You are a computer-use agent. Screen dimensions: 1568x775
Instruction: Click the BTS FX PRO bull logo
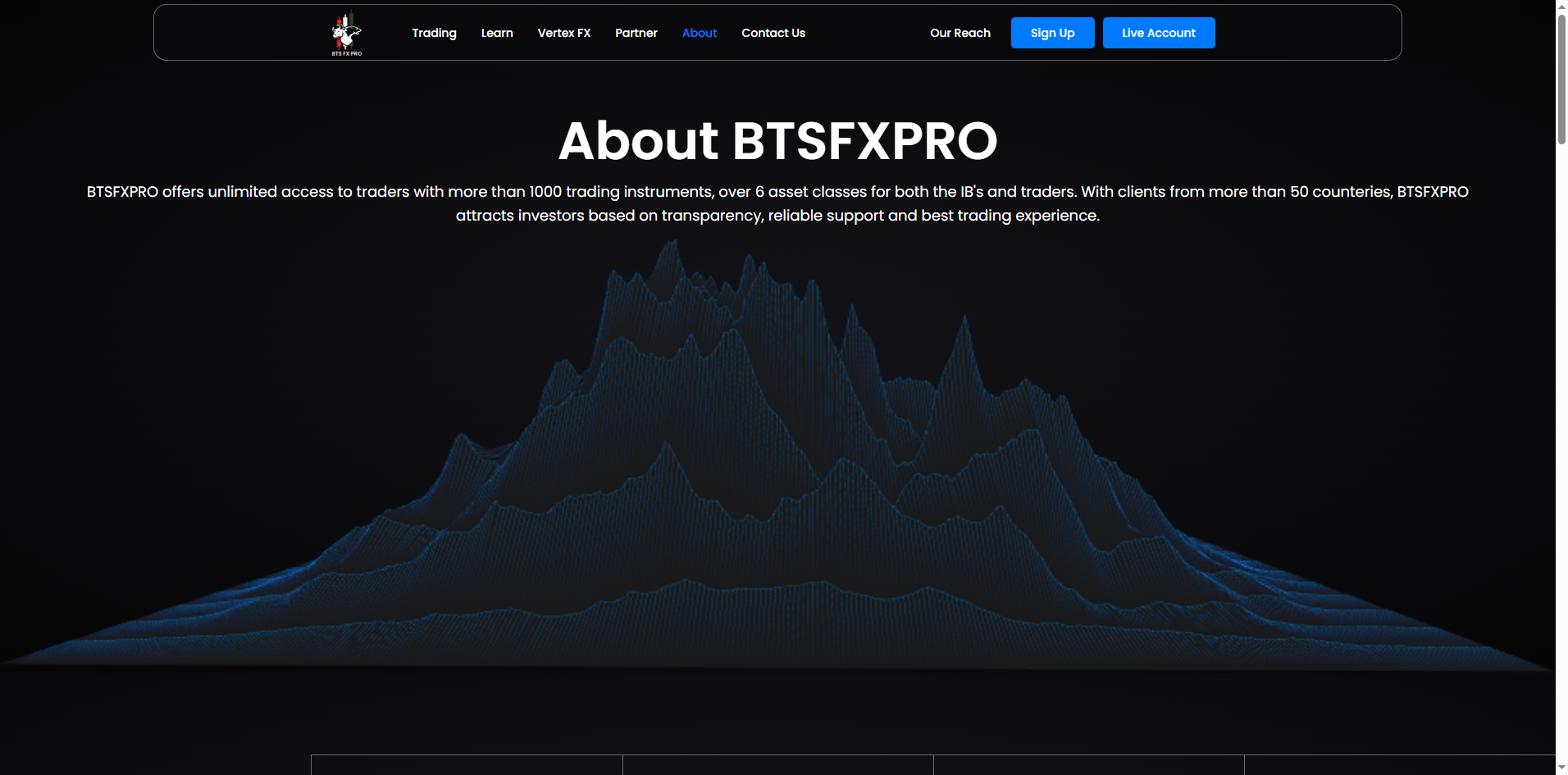346,34
